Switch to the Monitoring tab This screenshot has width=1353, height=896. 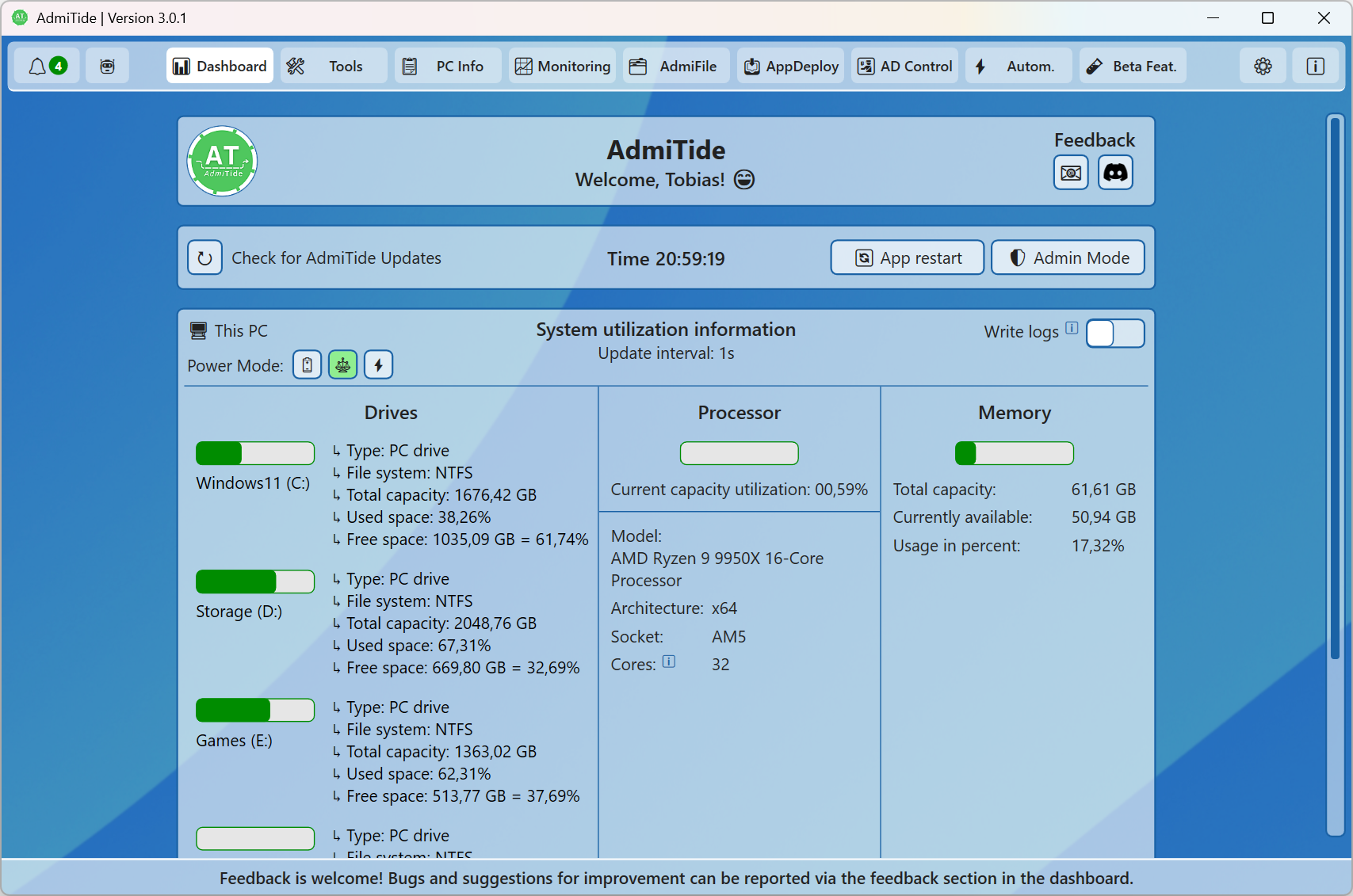[563, 67]
